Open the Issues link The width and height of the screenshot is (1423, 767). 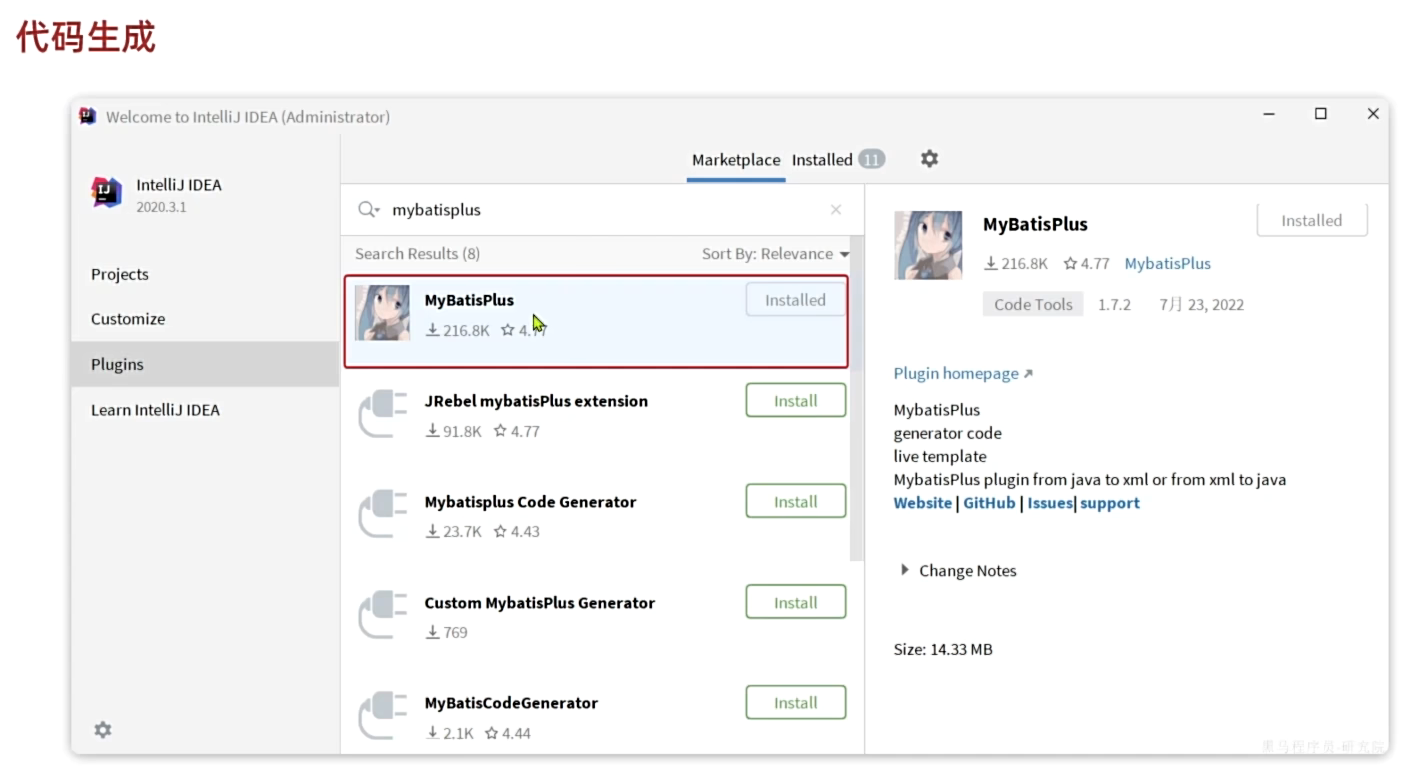click(x=1050, y=503)
